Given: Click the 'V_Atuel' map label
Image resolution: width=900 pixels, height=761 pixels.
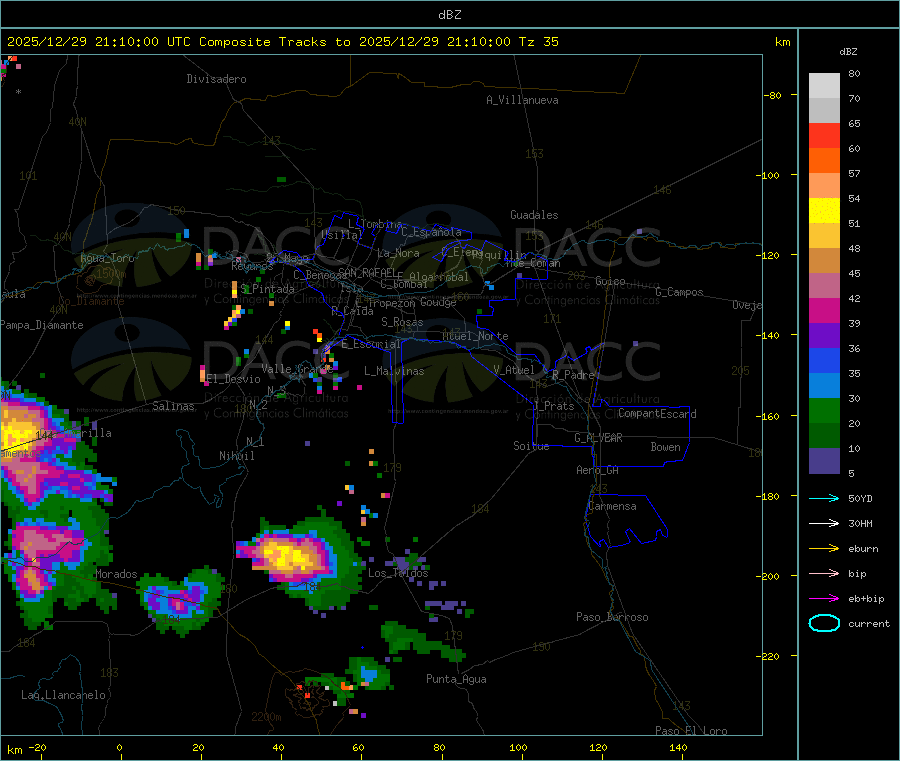Looking at the screenshot, I should tap(514, 370).
